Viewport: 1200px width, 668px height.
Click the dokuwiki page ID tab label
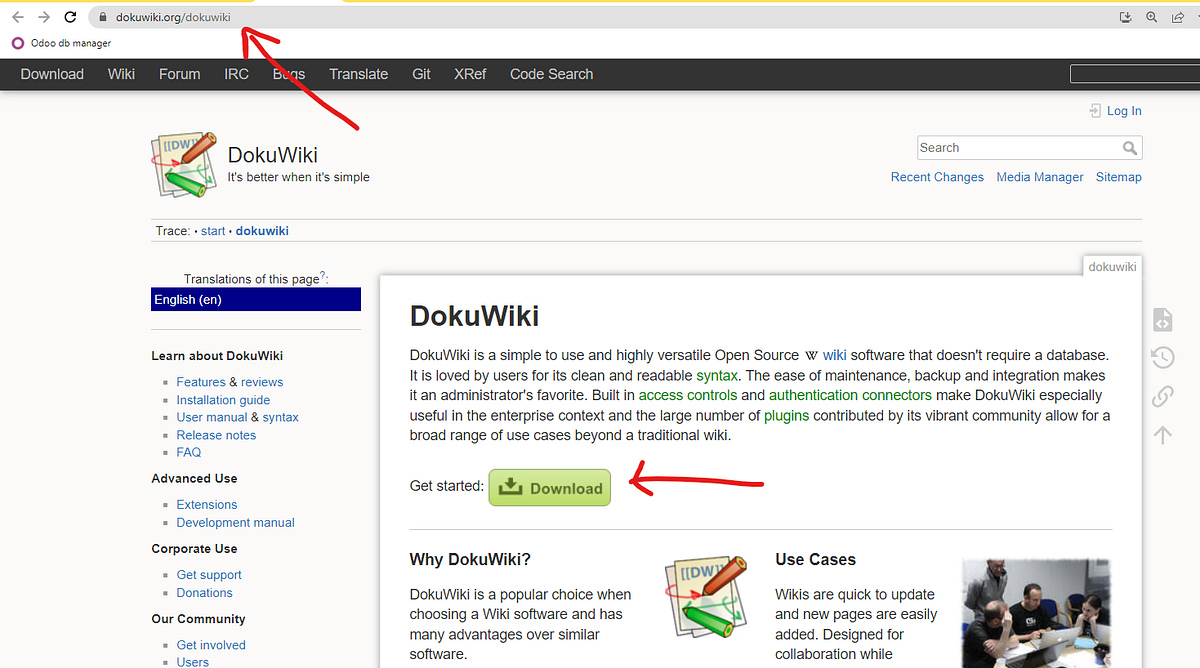[x=1112, y=267]
